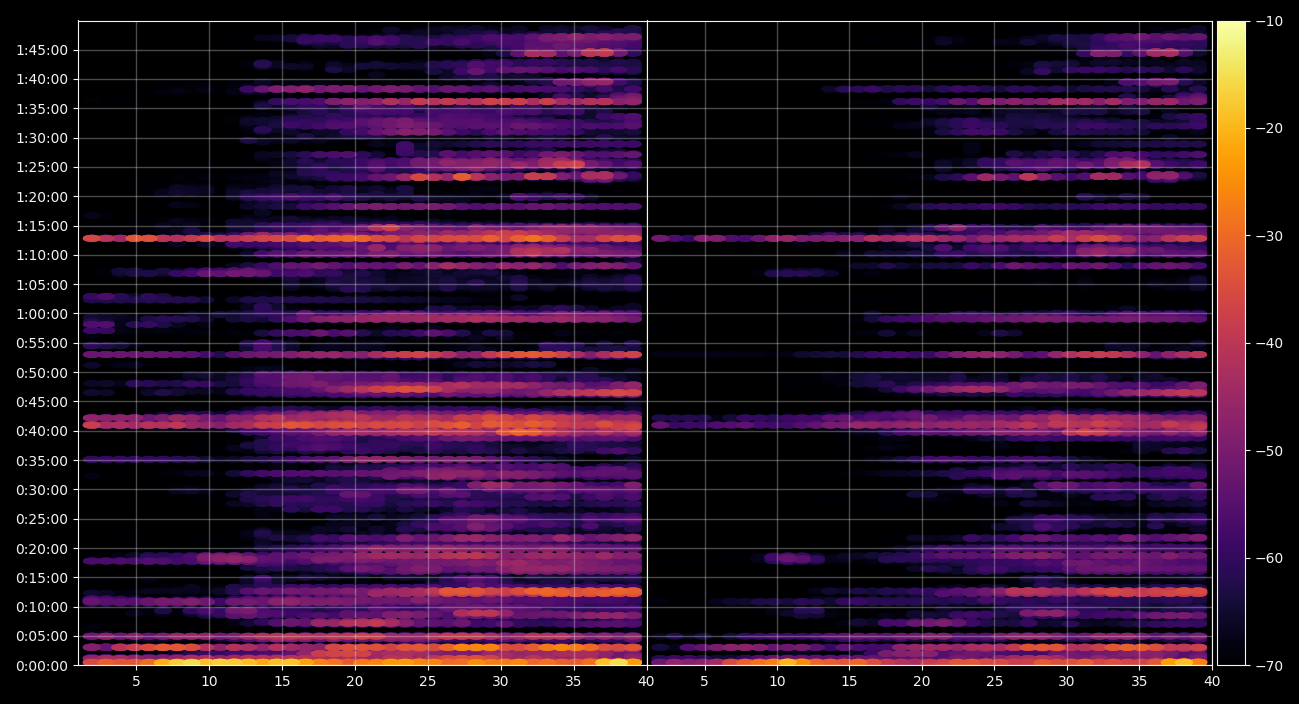Pick the 0:45:00 time label
The image size is (1299, 704).
[x=42, y=402]
